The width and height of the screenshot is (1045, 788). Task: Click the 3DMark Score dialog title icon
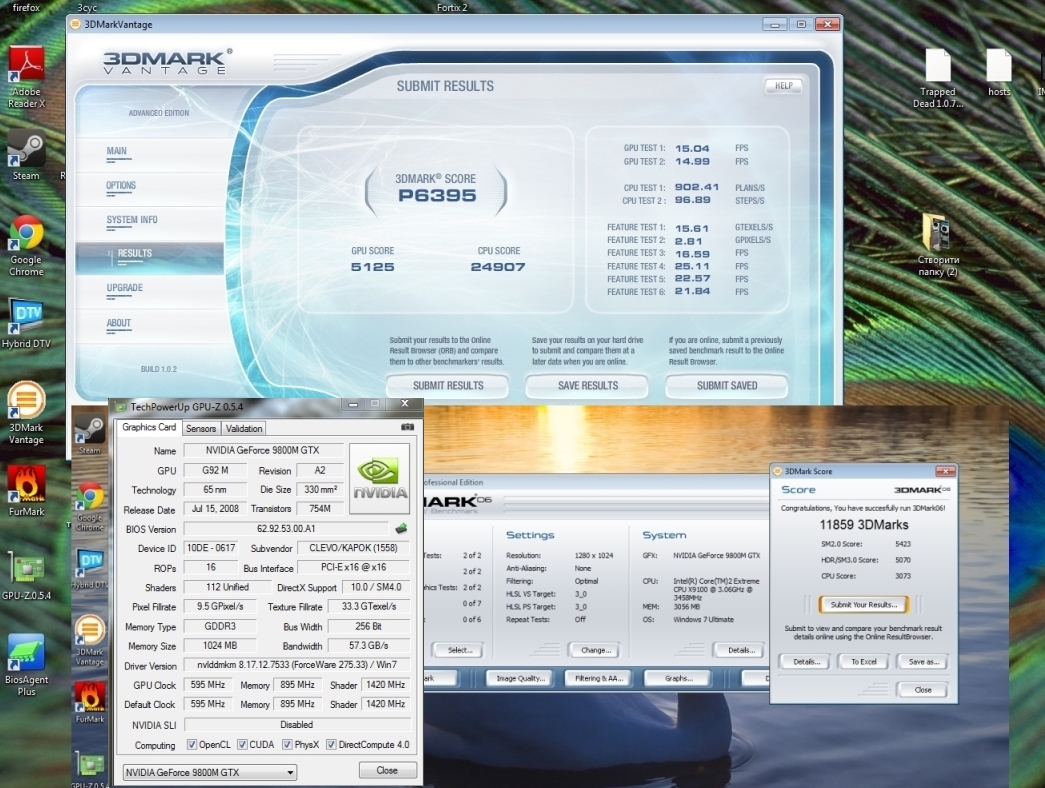pyautogui.click(x=777, y=471)
